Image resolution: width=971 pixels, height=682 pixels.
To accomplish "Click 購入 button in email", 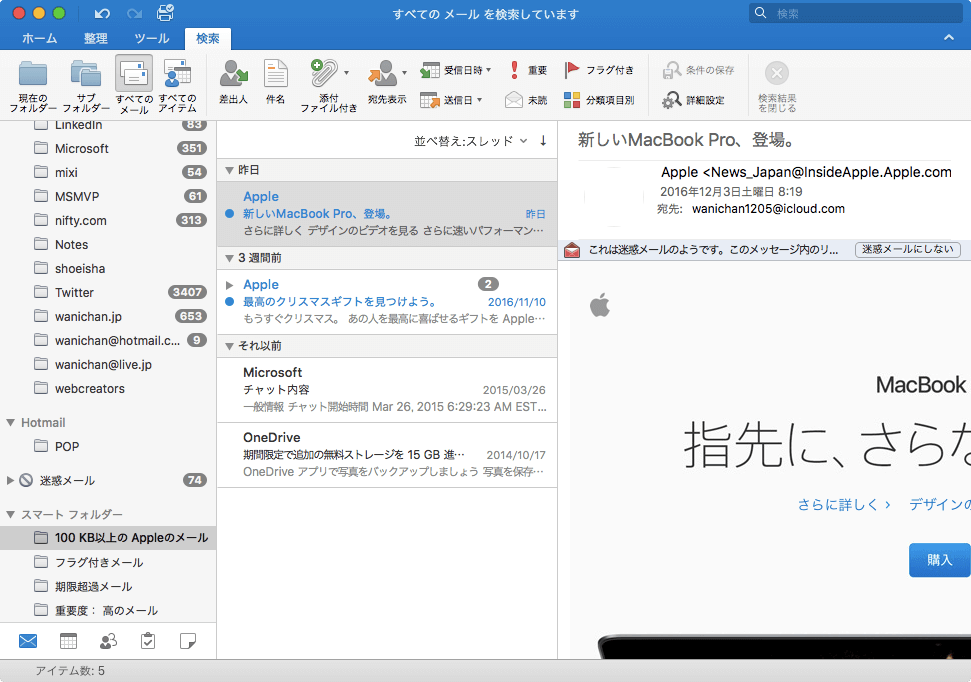I will click(x=939, y=560).
